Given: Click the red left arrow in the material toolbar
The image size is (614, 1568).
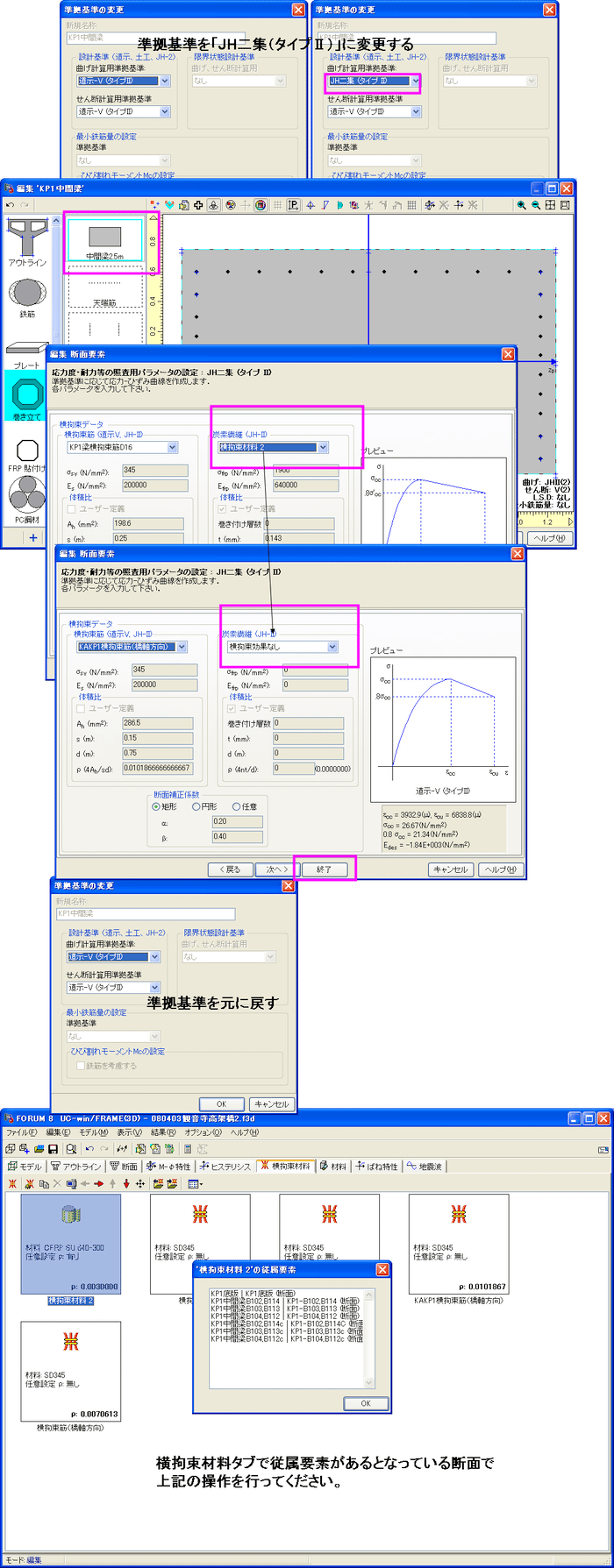Looking at the screenshot, I should click(x=85, y=1183).
